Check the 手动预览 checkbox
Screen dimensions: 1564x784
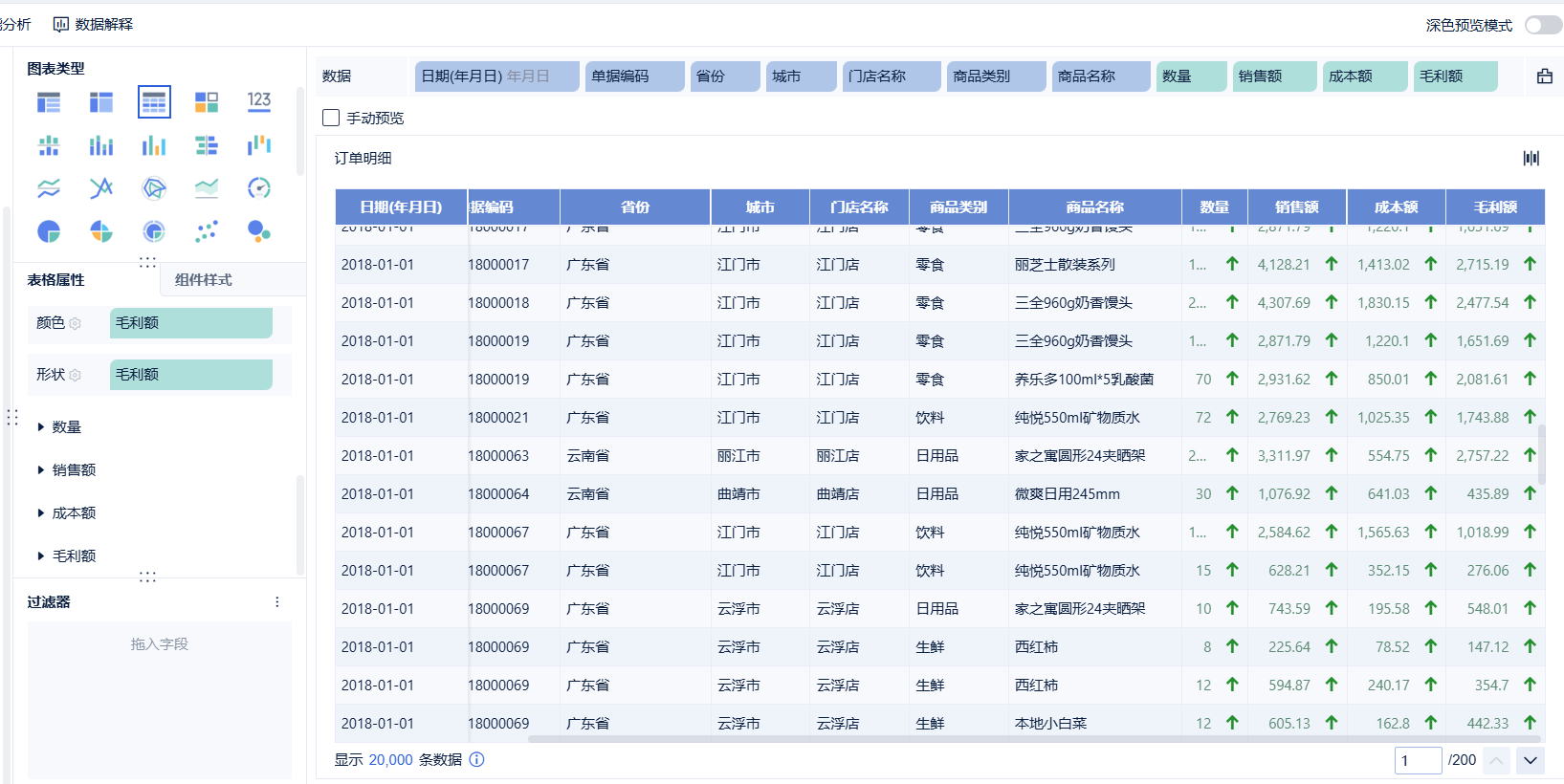pyautogui.click(x=332, y=118)
